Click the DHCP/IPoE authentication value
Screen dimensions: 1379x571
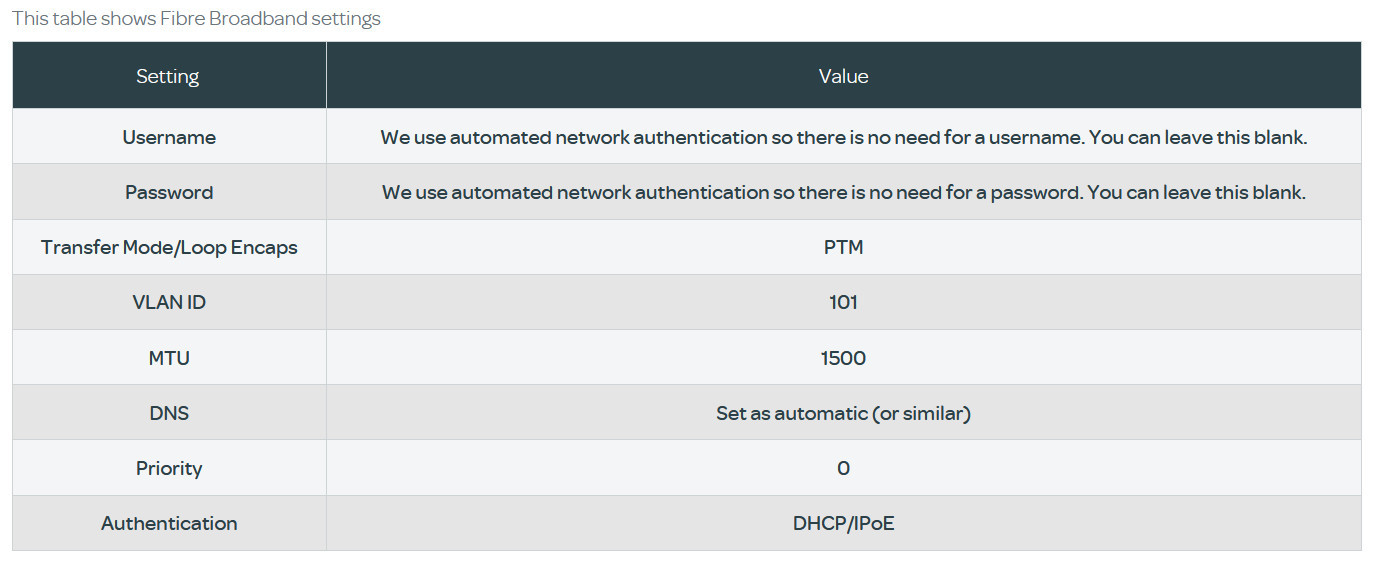(843, 523)
